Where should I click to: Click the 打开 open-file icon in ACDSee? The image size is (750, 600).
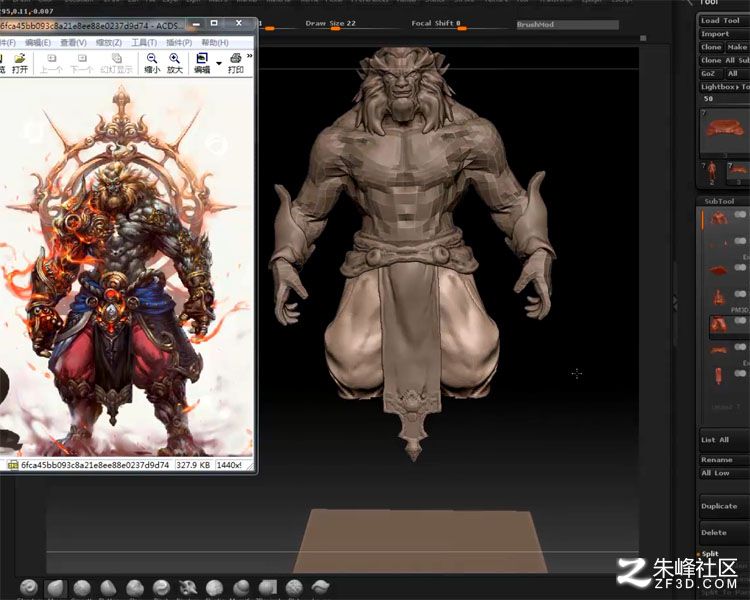(20, 63)
